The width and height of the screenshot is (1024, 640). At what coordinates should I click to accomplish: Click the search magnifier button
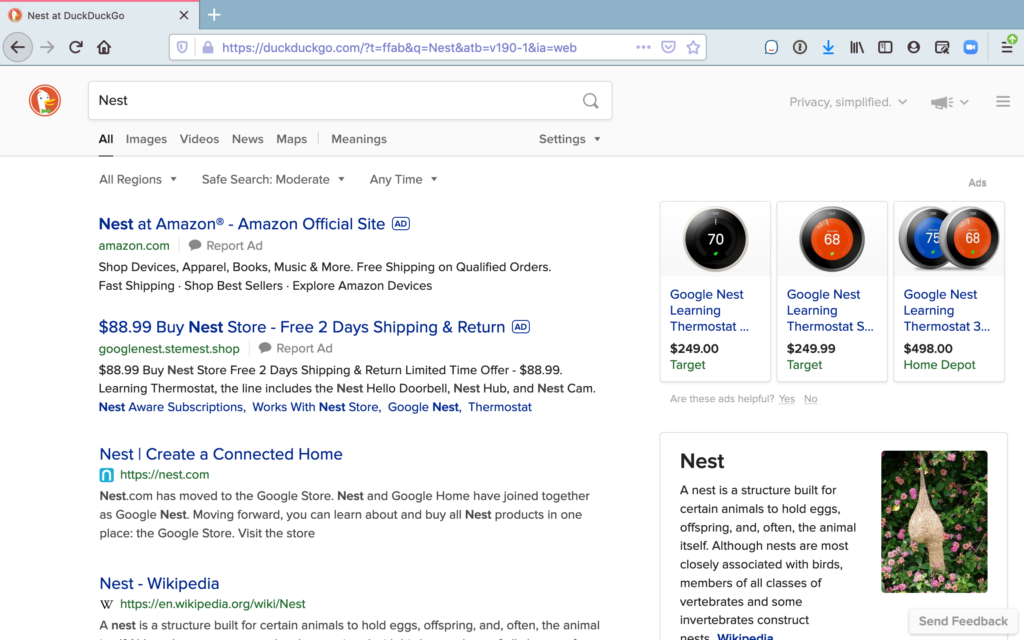590,101
